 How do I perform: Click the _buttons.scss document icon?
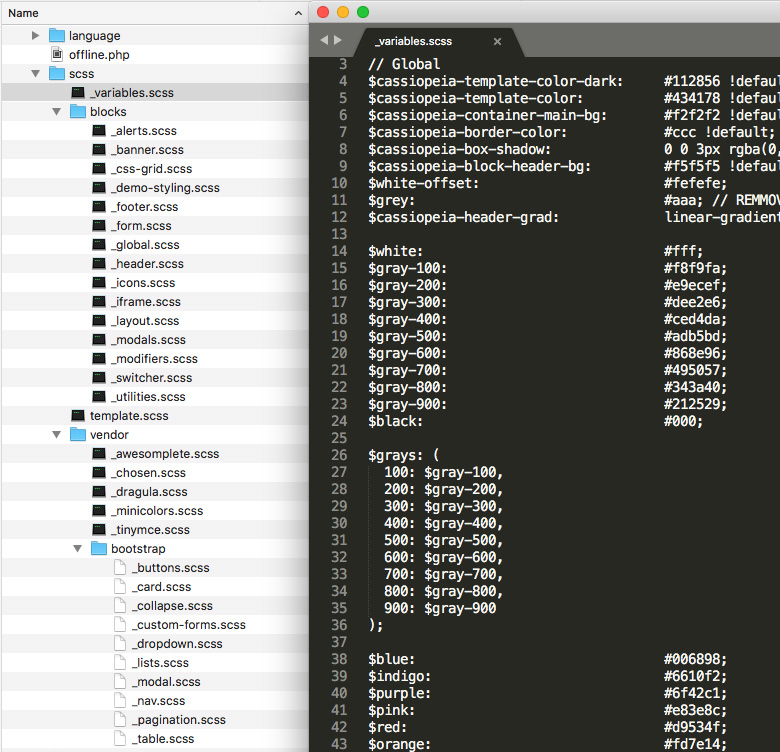[x=120, y=567]
